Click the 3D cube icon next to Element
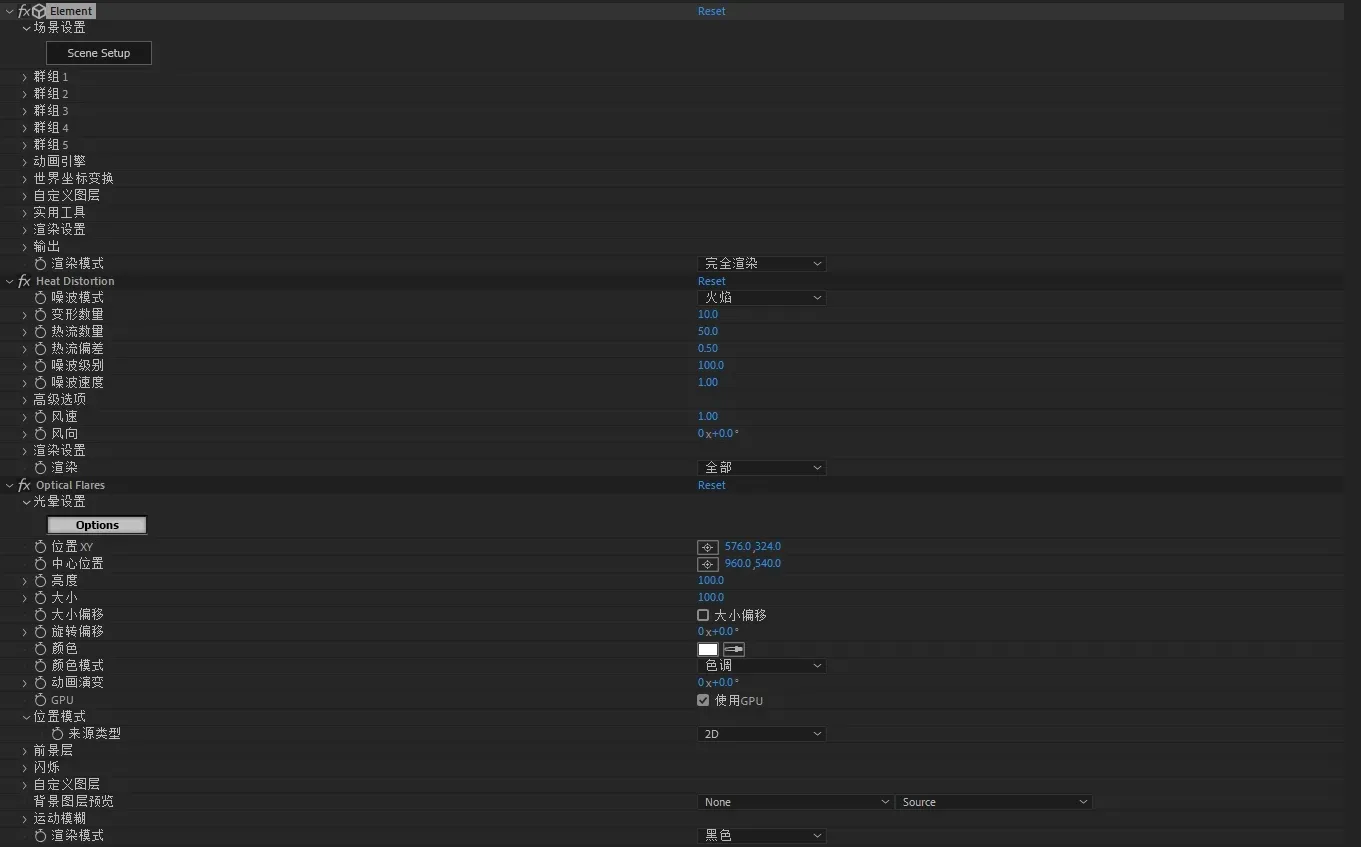The width and height of the screenshot is (1361, 847). (x=39, y=11)
